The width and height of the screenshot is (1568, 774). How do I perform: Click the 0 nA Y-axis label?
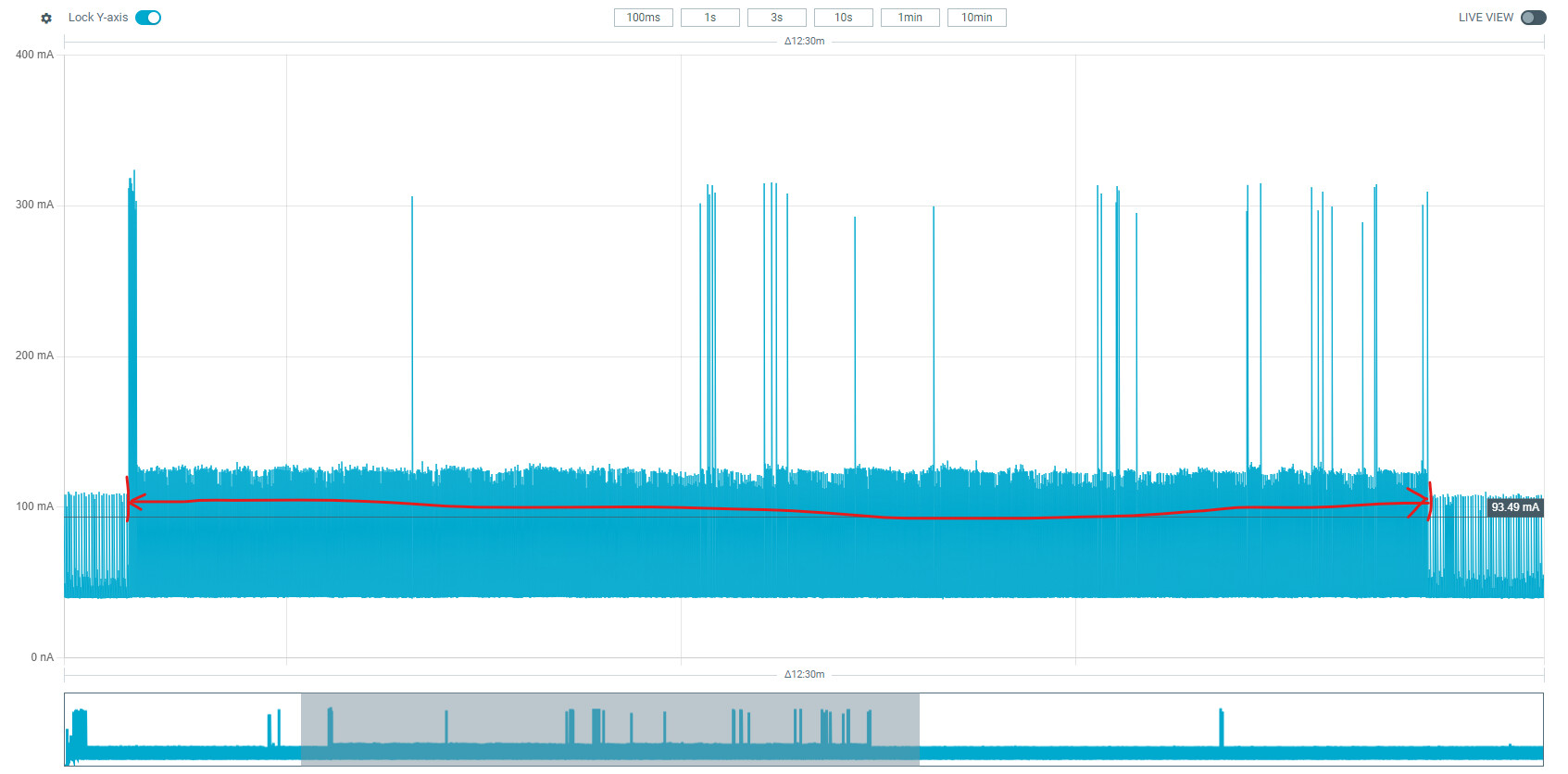click(x=43, y=657)
